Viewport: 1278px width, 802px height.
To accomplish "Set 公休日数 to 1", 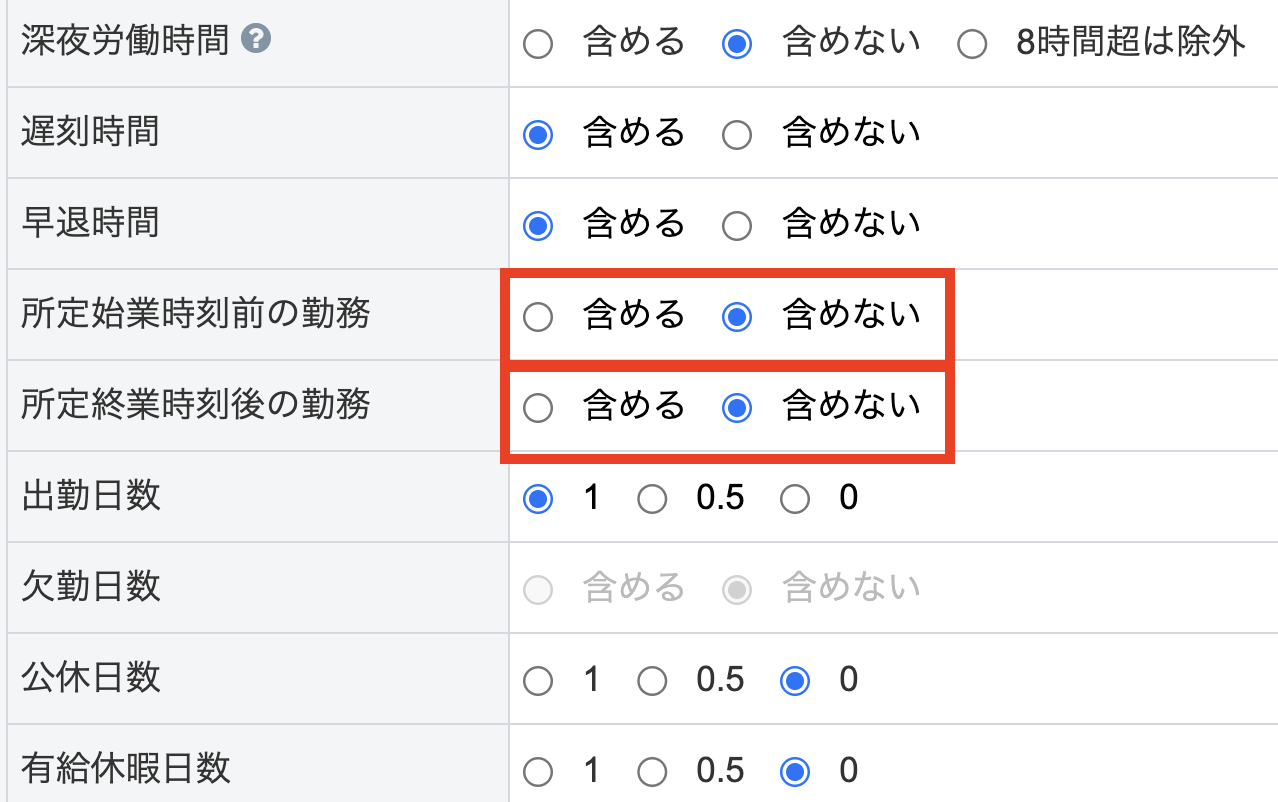I will point(538,682).
